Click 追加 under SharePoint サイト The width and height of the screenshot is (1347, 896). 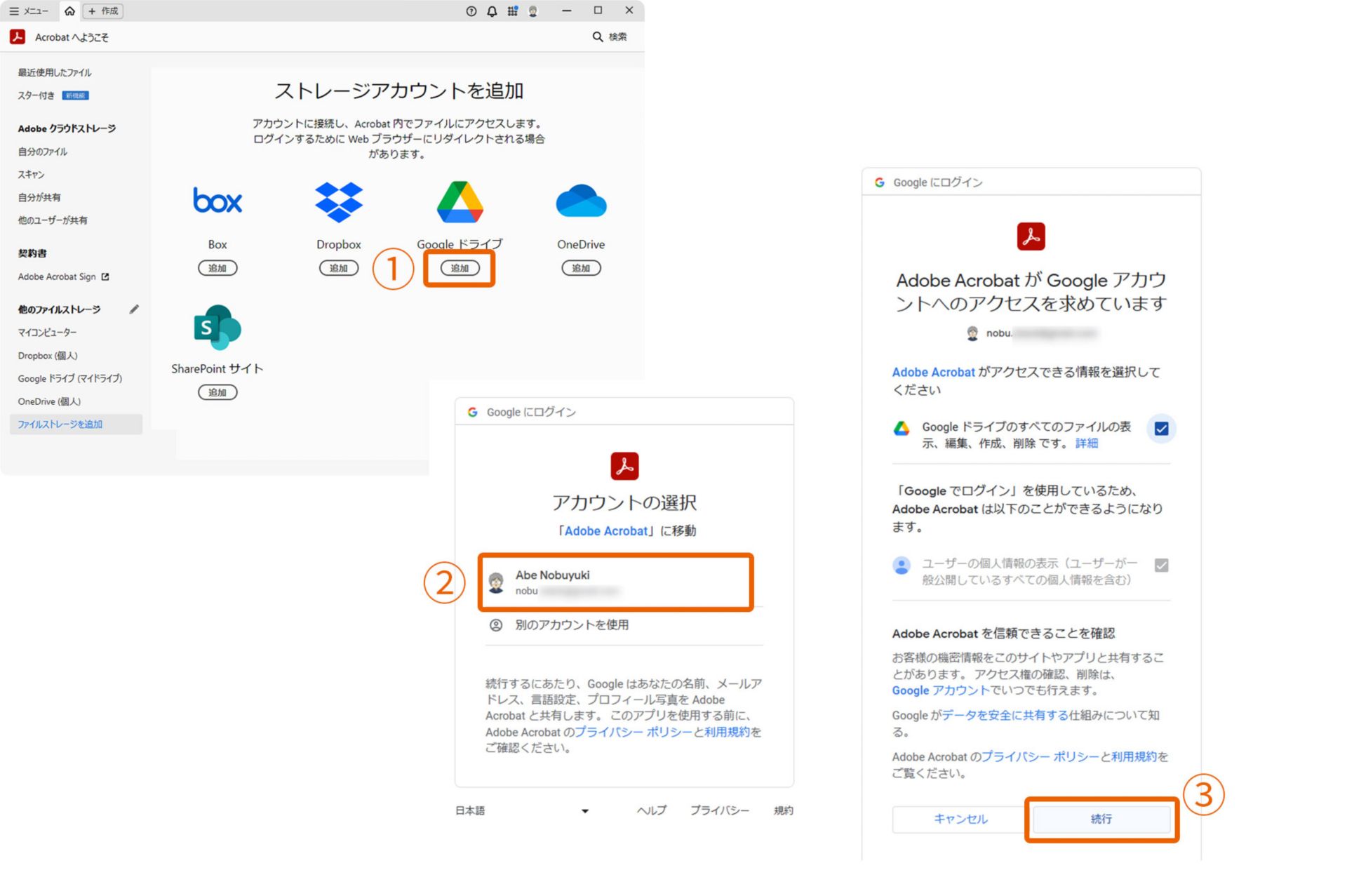[x=217, y=392]
